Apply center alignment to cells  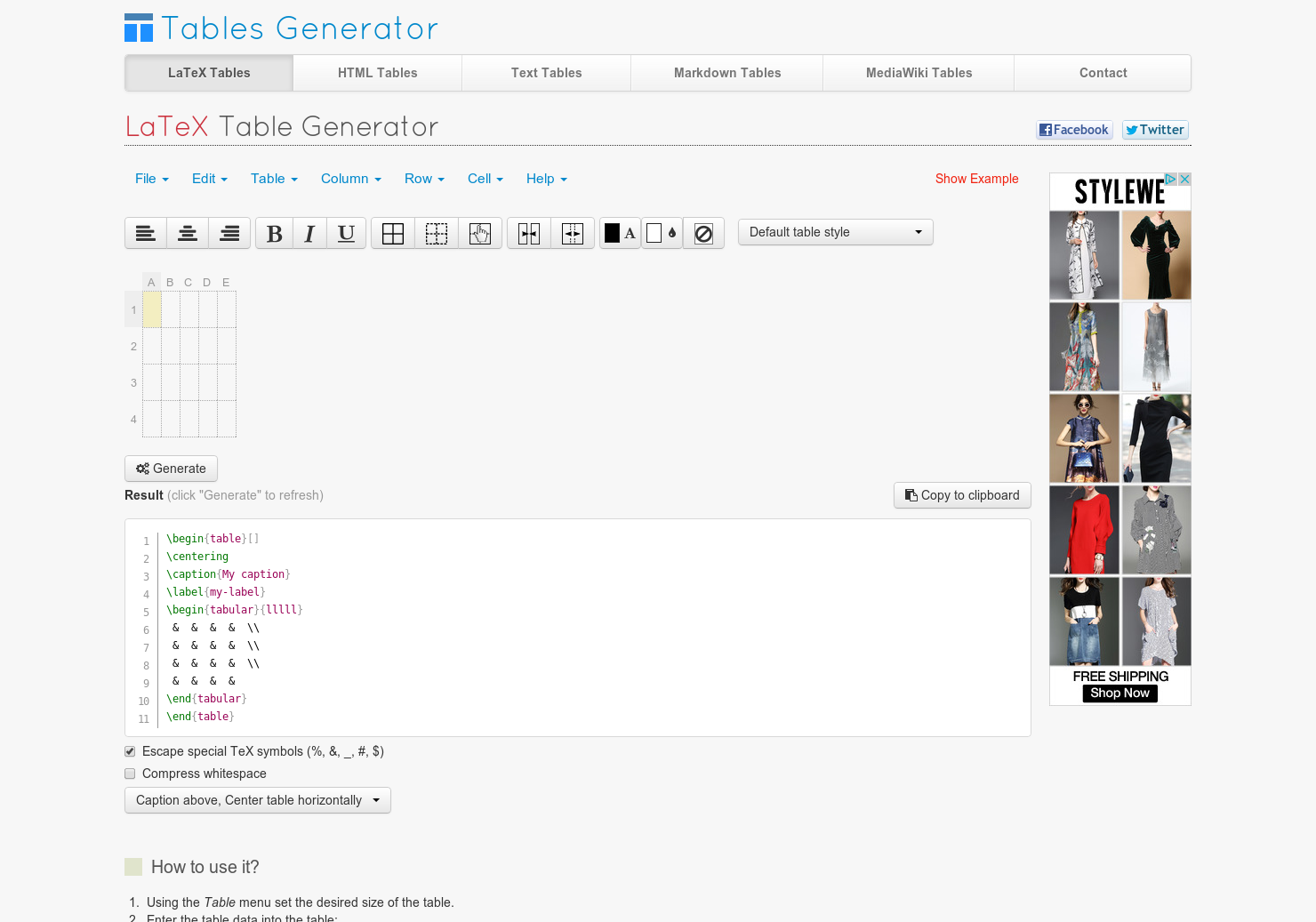click(188, 233)
